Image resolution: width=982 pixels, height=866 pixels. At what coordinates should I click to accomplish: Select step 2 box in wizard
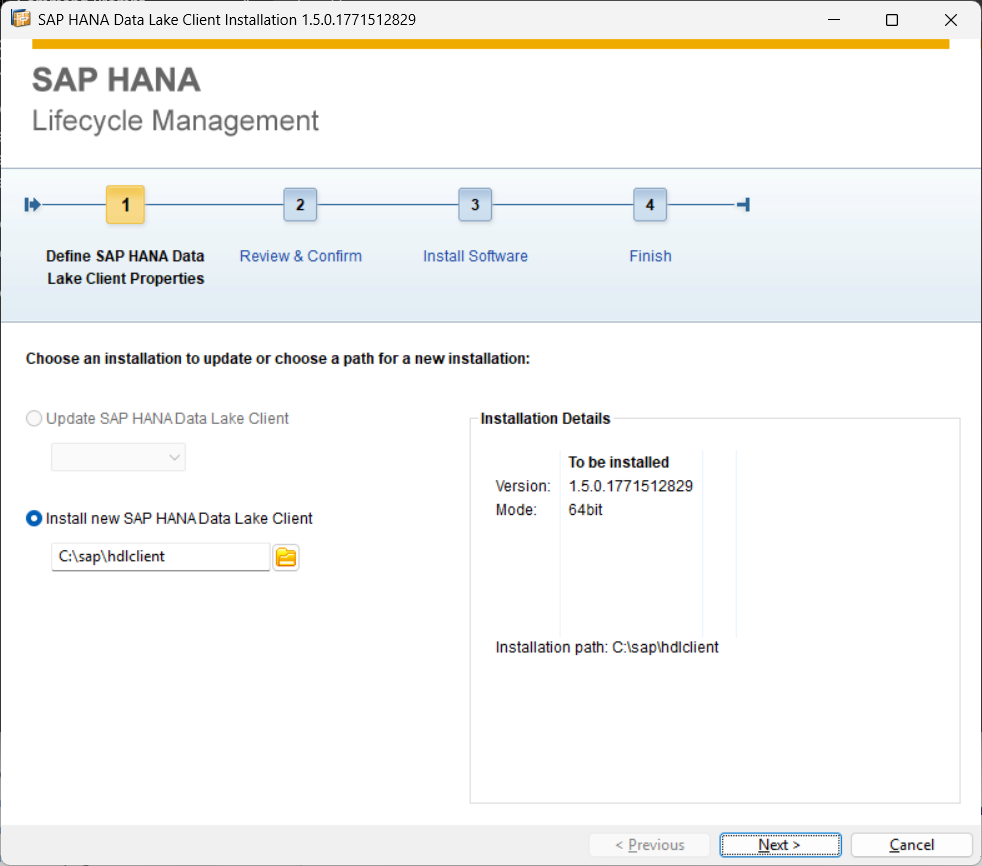coord(300,205)
